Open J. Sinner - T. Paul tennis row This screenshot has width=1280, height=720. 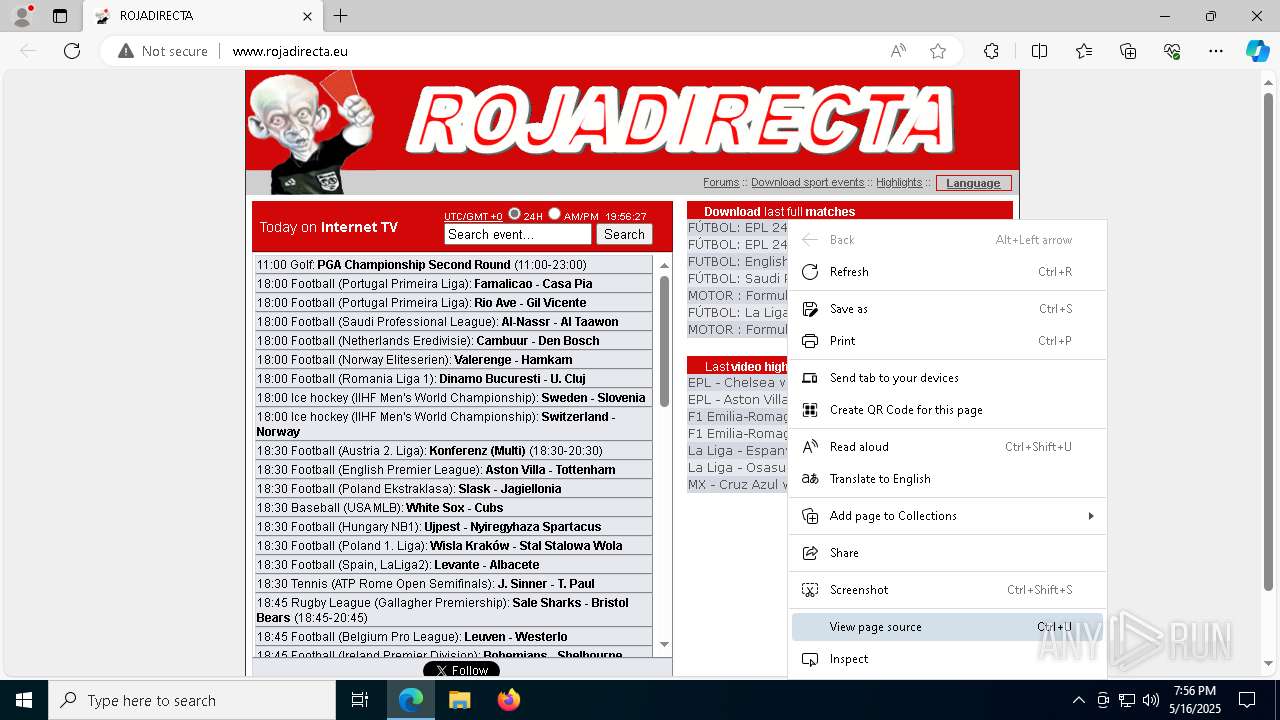click(x=454, y=584)
